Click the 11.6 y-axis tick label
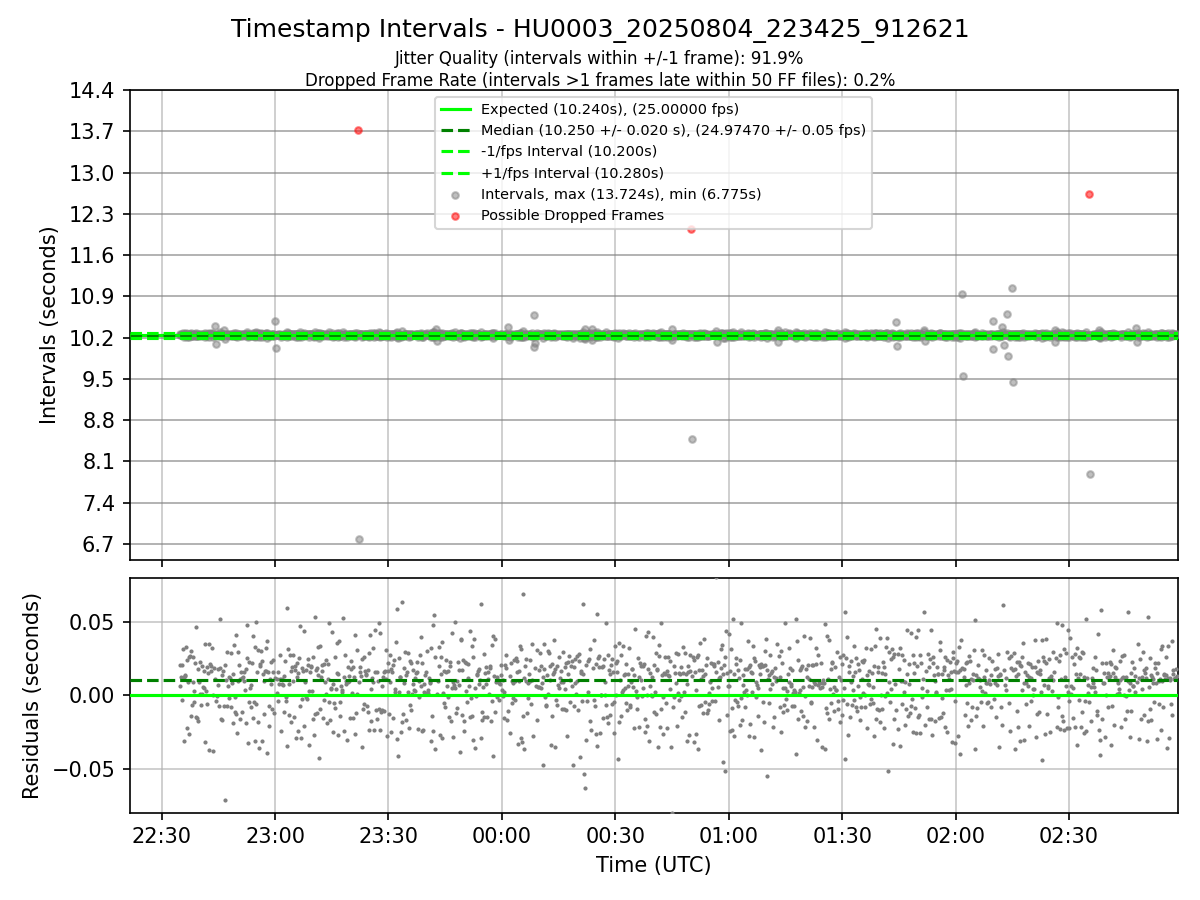Screen dimensions: 1200x900 95,256
